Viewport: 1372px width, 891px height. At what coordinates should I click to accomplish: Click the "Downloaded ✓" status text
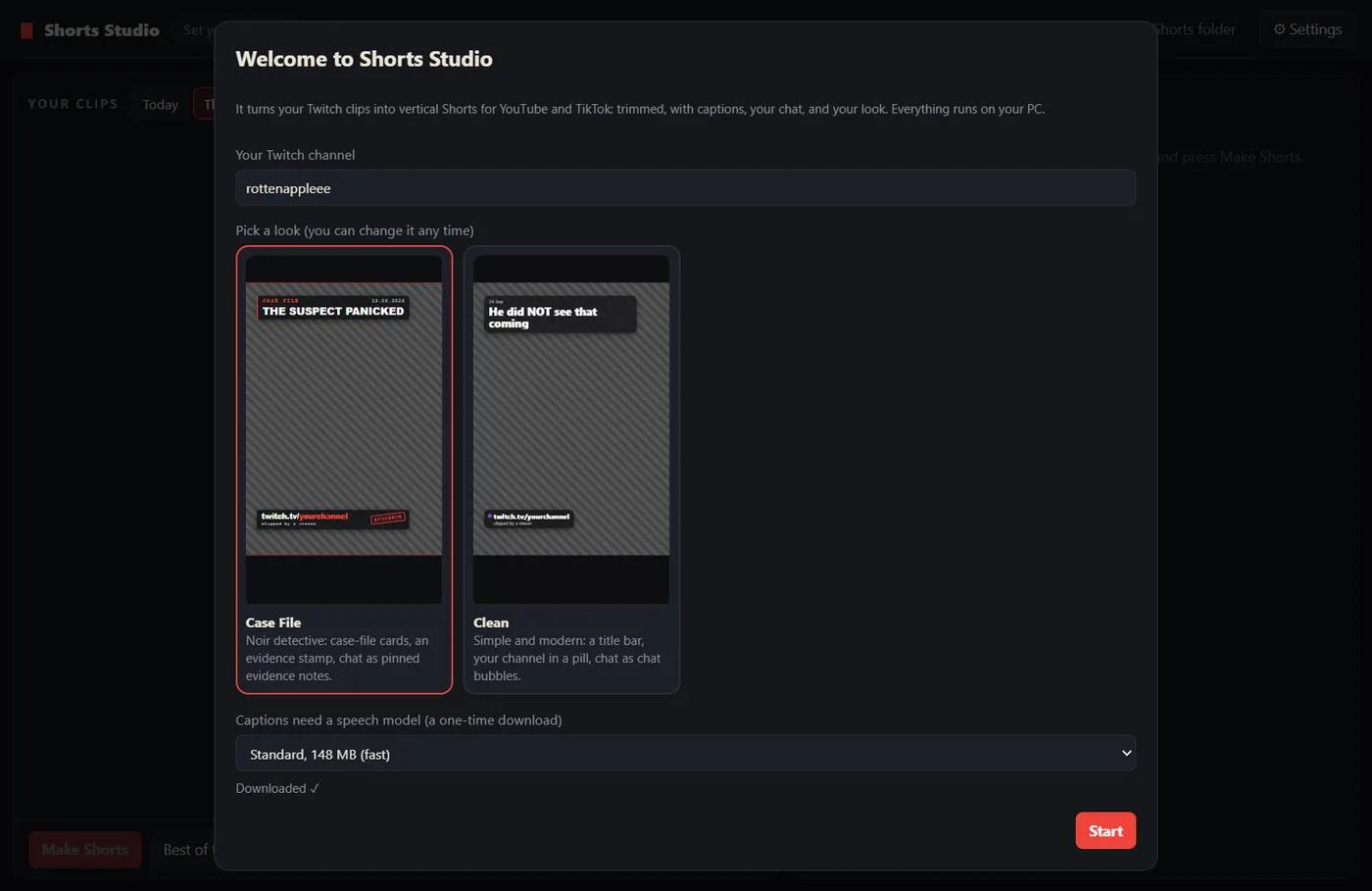[x=277, y=788]
